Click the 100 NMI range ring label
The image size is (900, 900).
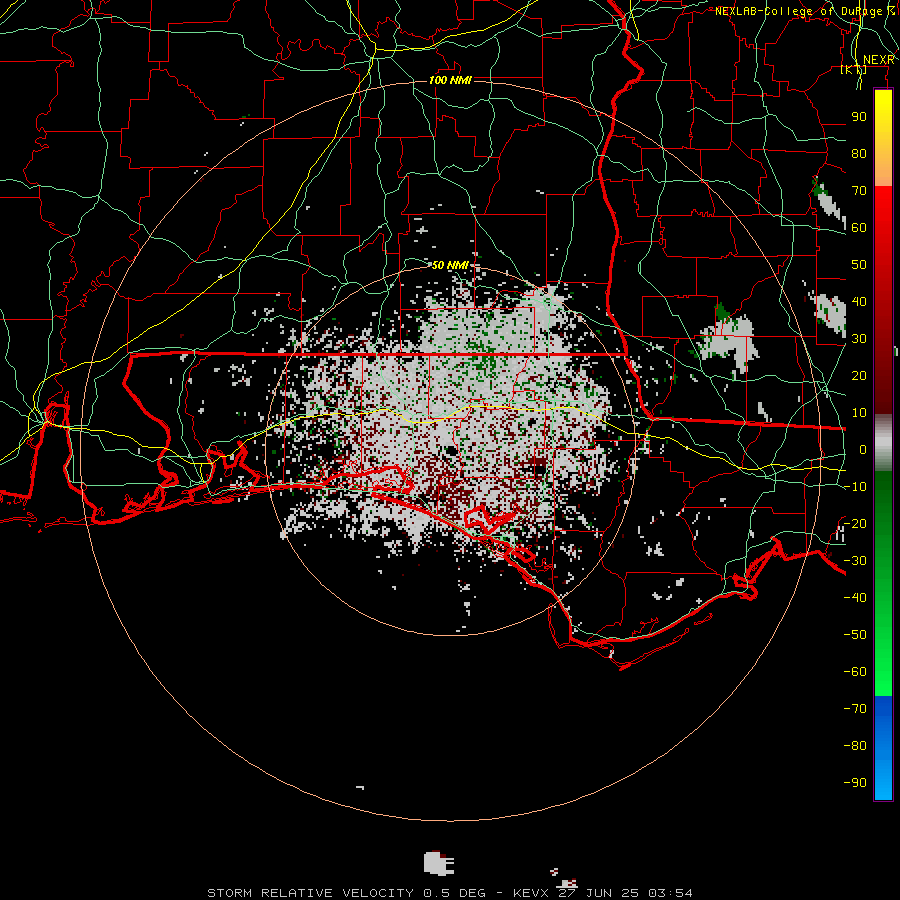(450, 80)
